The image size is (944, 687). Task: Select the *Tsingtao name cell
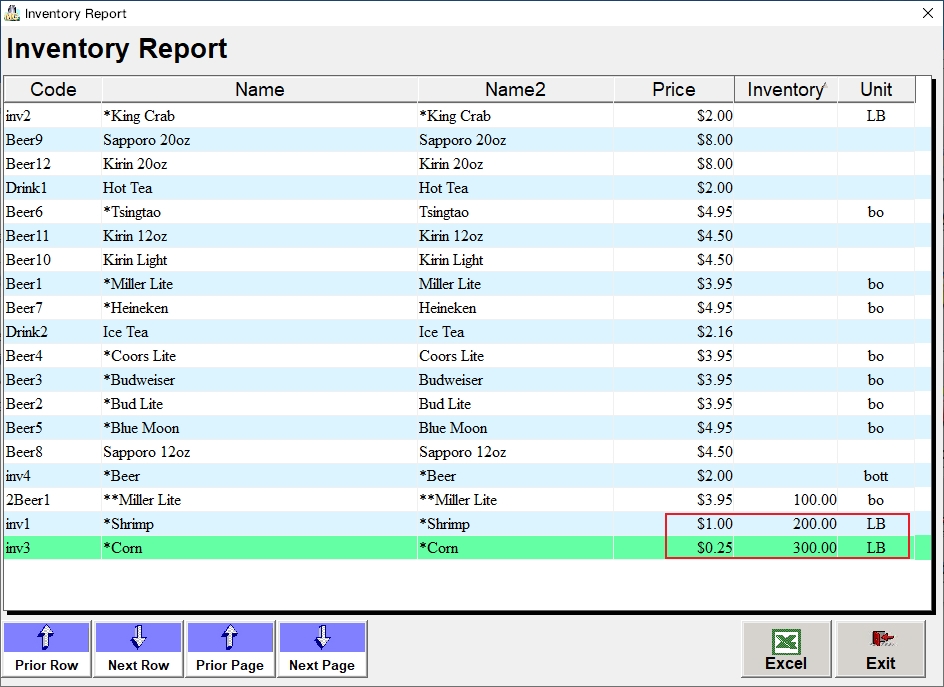pos(259,212)
